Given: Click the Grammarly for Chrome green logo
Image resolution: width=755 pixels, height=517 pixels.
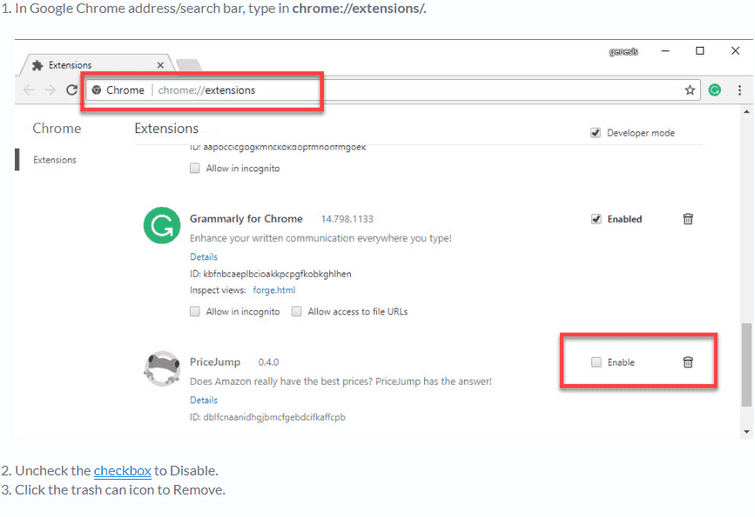Looking at the screenshot, I should [x=162, y=225].
